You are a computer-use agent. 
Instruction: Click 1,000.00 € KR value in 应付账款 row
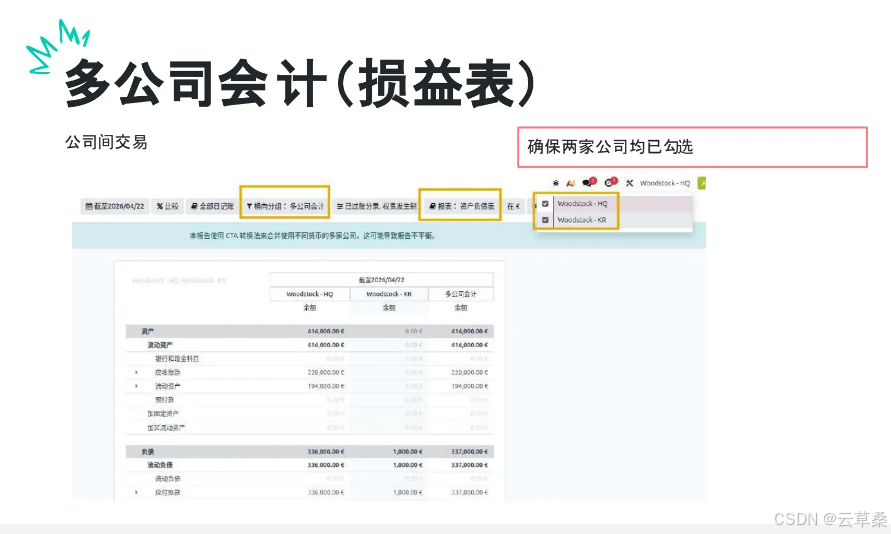coord(408,493)
